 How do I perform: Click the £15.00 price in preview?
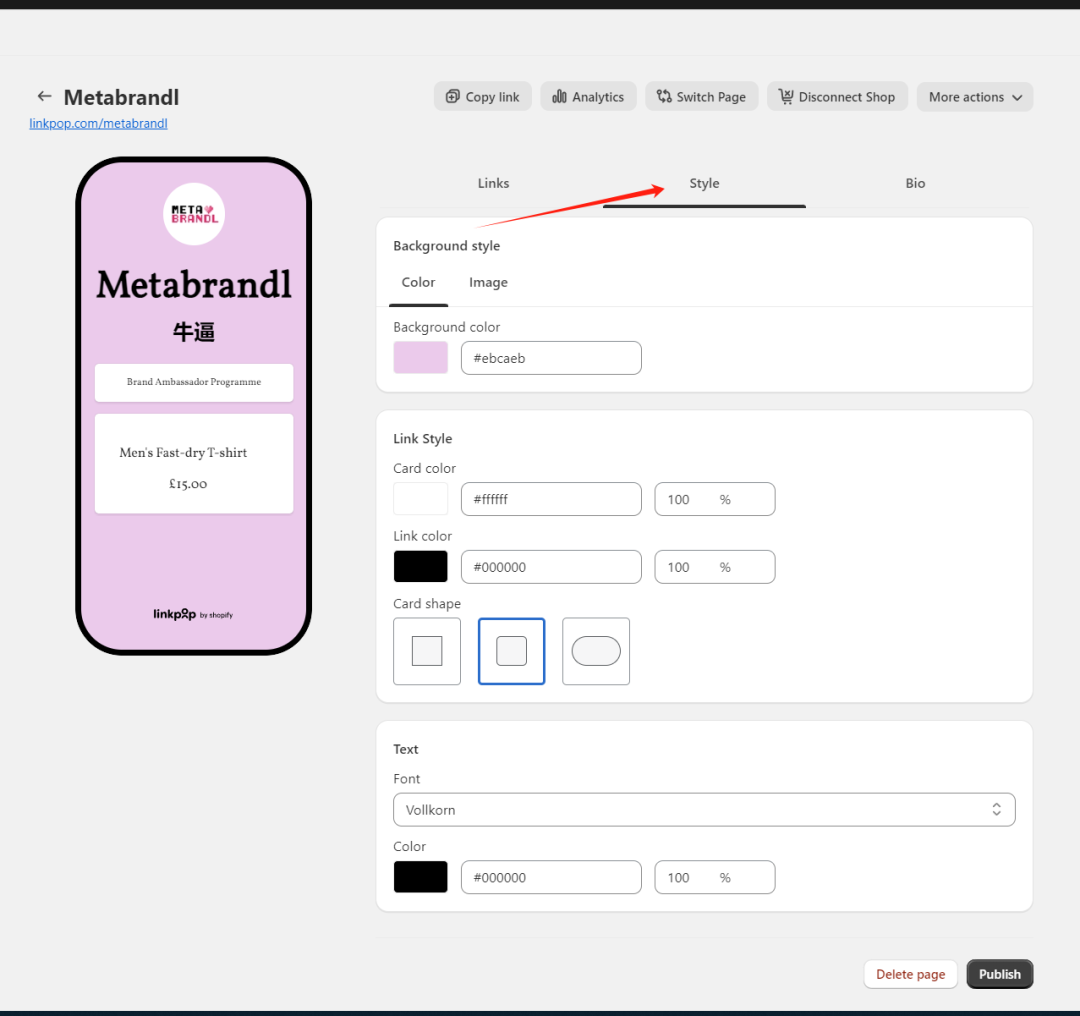click(x=188, y=484)
